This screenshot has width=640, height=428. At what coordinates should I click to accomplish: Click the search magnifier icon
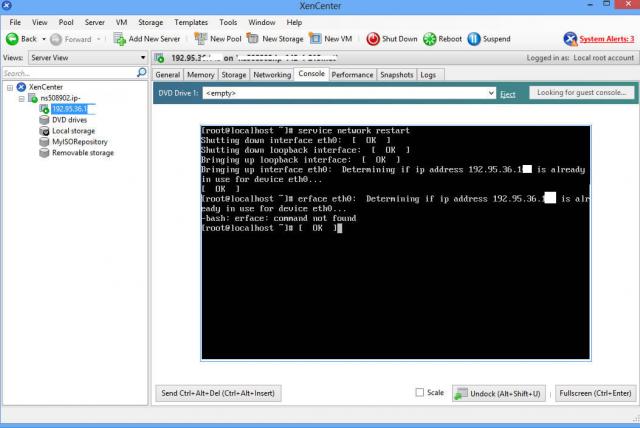(141, 73)
